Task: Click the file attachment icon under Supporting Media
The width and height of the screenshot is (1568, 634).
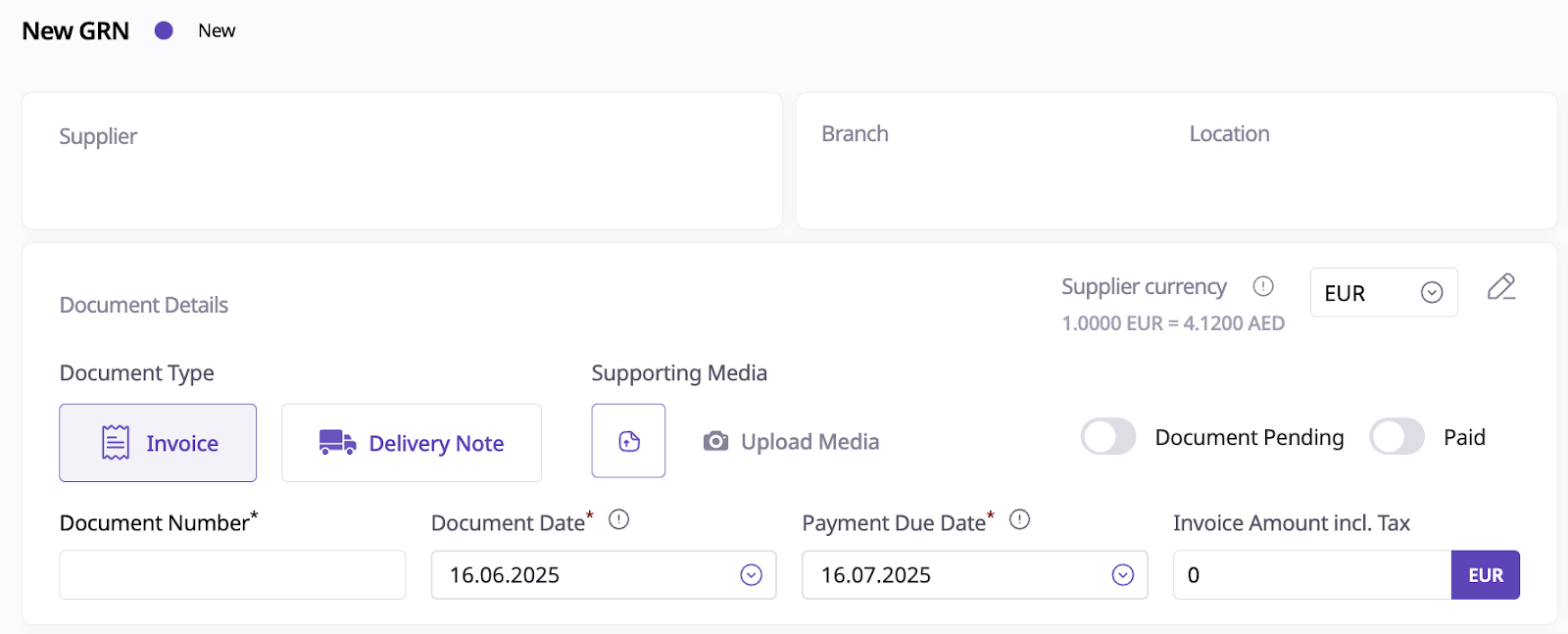Action: pyautogui.click(x=628, y=441)
